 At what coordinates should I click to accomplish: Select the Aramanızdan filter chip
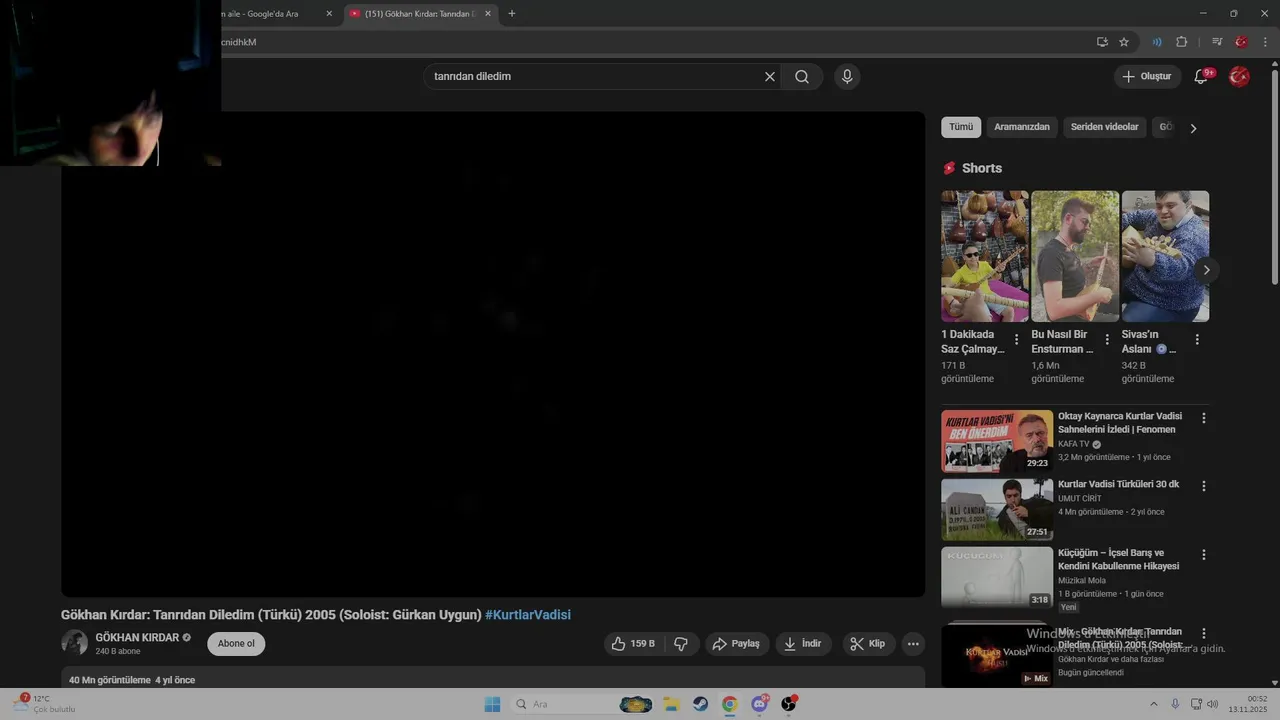pos(1022,127)
